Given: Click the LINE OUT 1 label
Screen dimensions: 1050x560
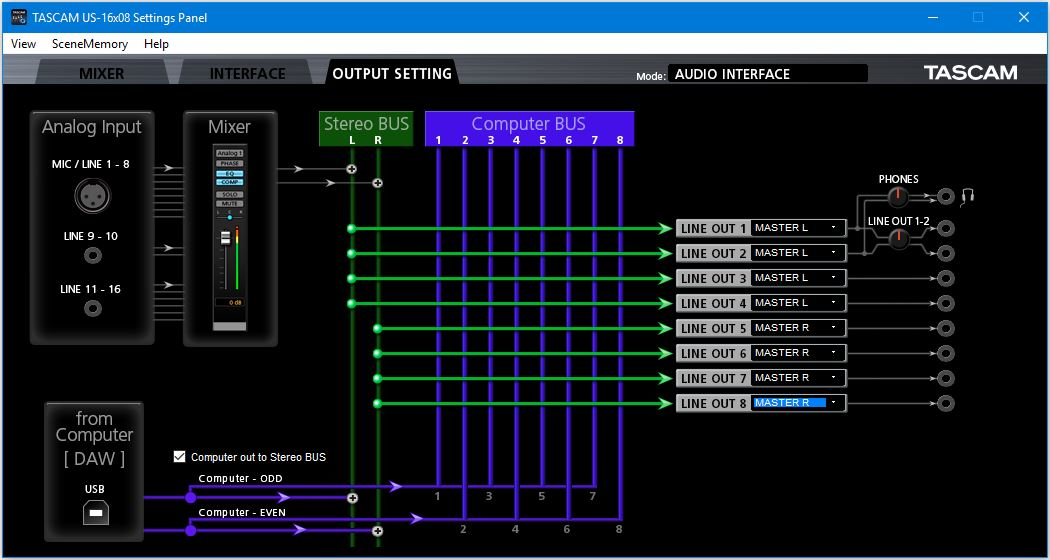Looking at the screenshot, I should (713, 228).
